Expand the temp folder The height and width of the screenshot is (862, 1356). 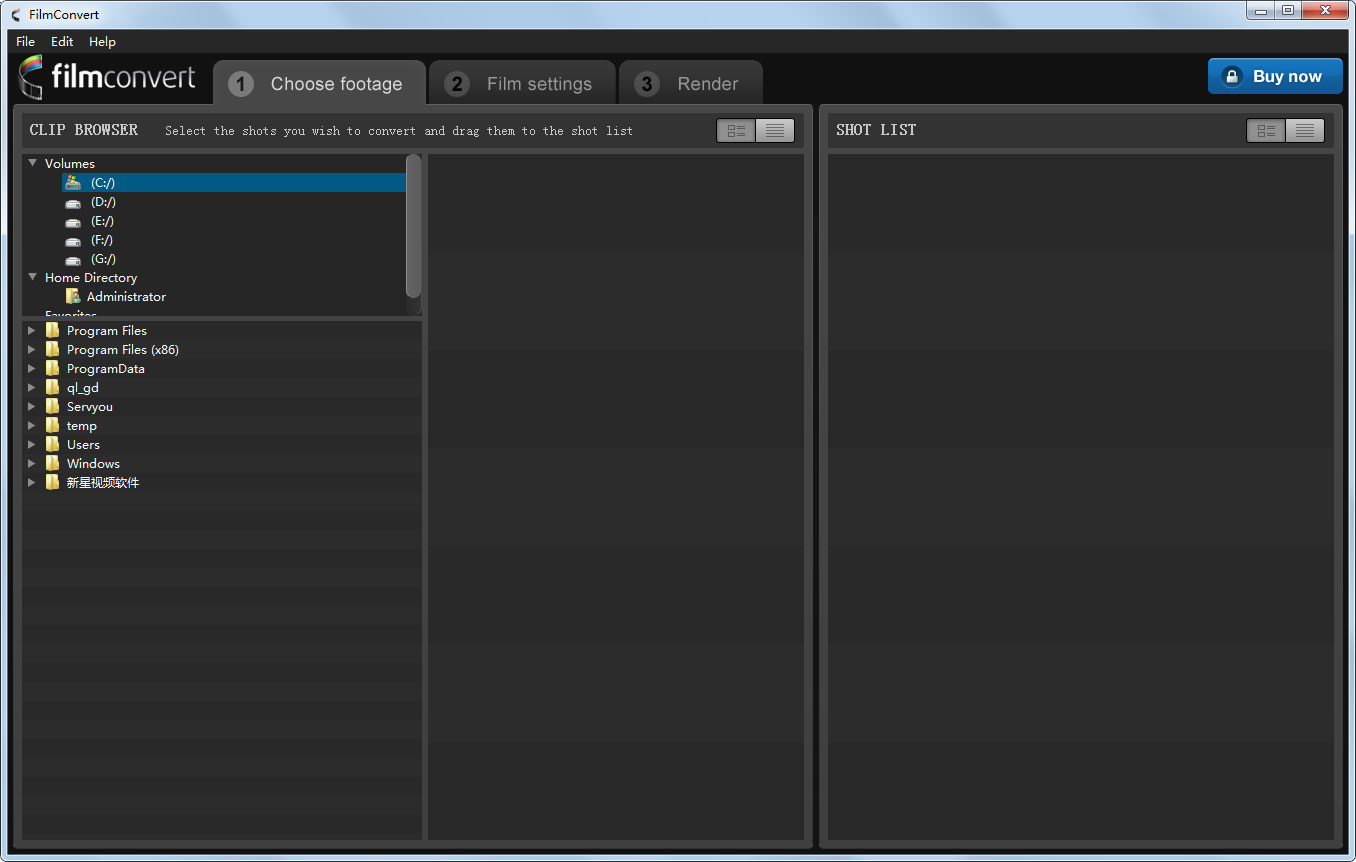[x=32, y=425]
